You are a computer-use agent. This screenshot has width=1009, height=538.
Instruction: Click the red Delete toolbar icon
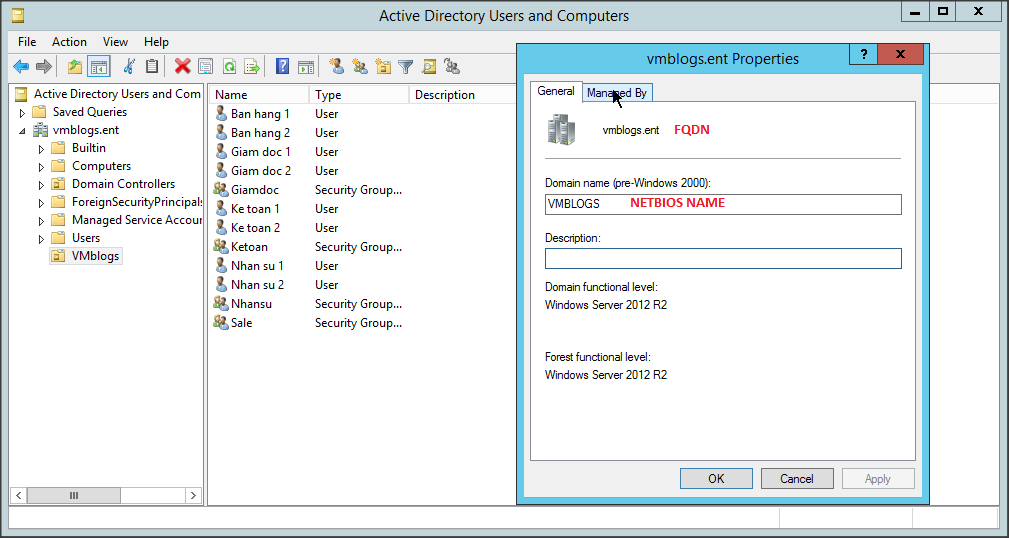coord(182,67)
